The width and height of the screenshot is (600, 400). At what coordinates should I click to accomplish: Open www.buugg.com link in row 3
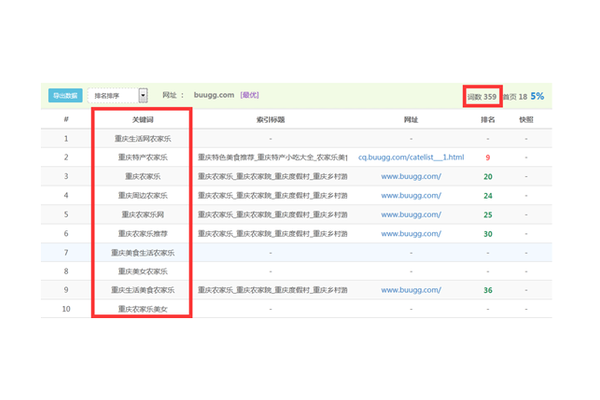click(411, 176)
